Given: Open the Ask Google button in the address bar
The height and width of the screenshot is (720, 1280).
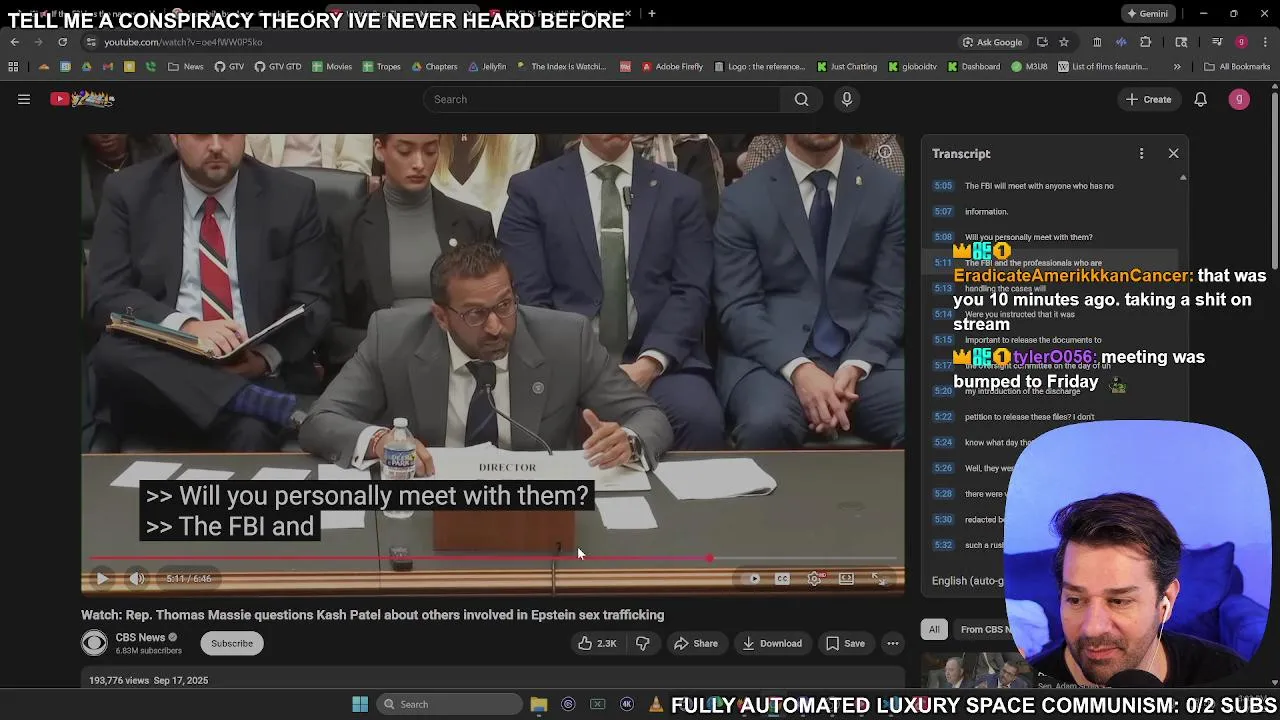Looking at the screenshot, I should 992,42.
